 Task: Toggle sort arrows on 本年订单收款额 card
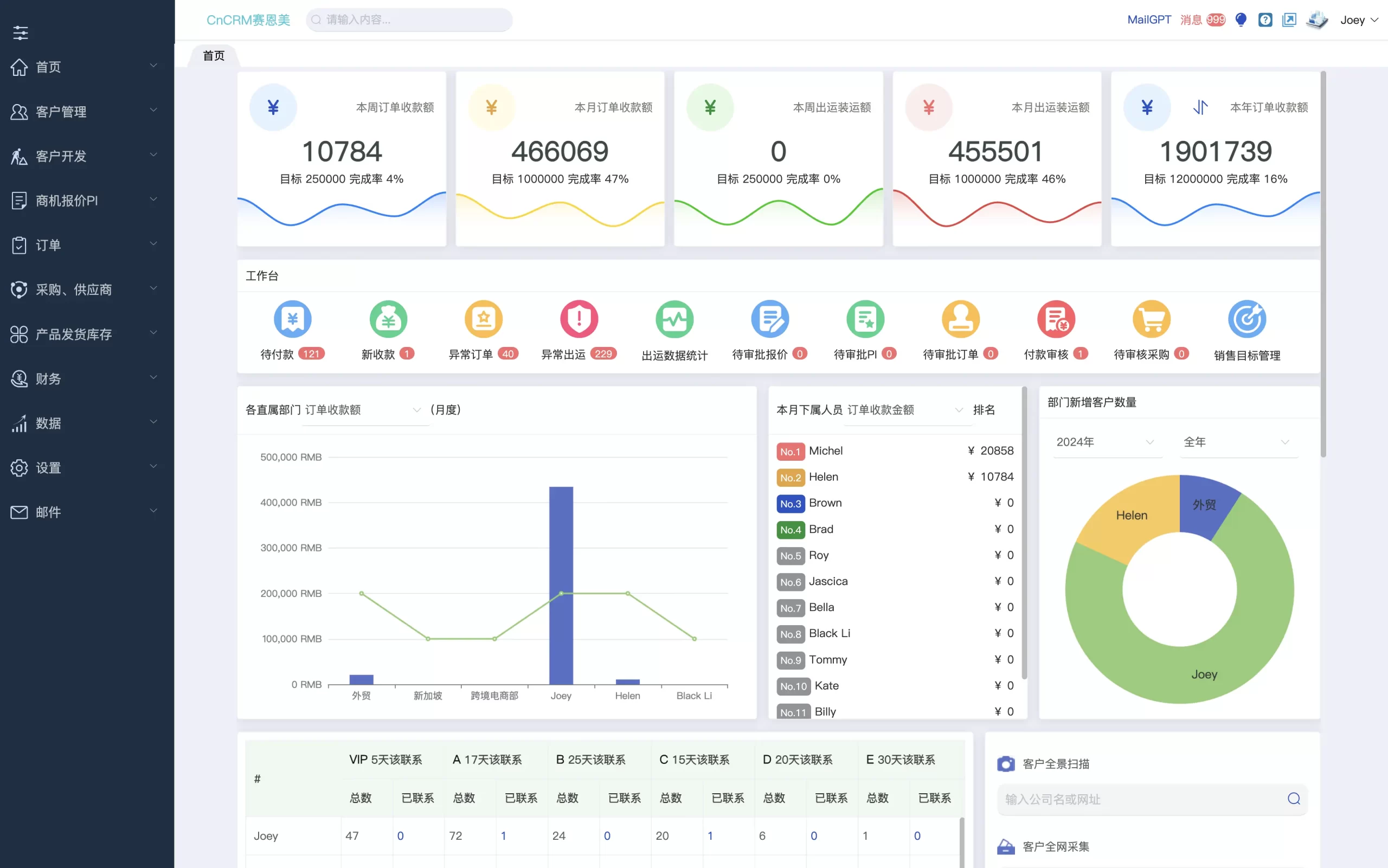tap(1200, 107)
